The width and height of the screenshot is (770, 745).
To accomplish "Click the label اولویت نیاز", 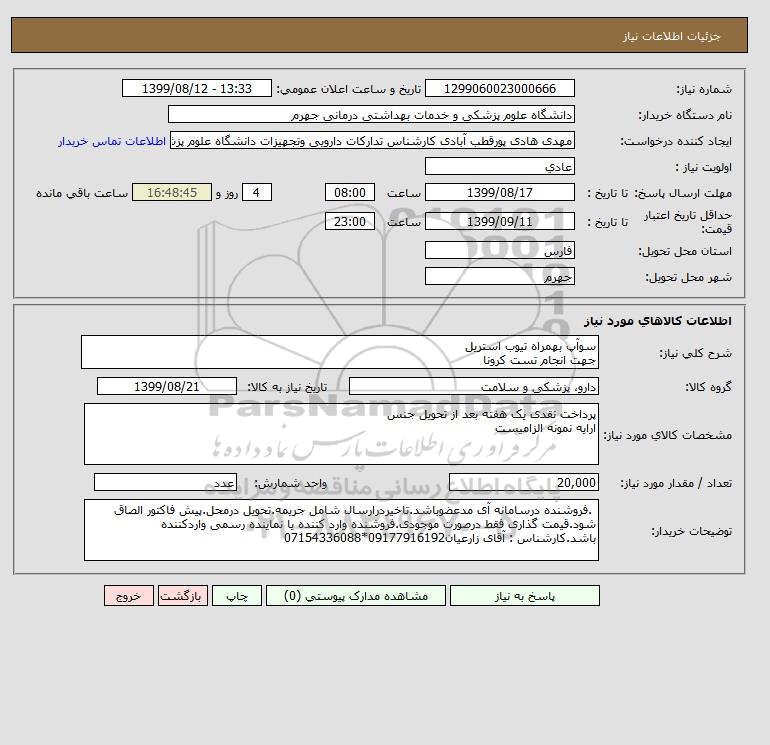I will point(704,167).
